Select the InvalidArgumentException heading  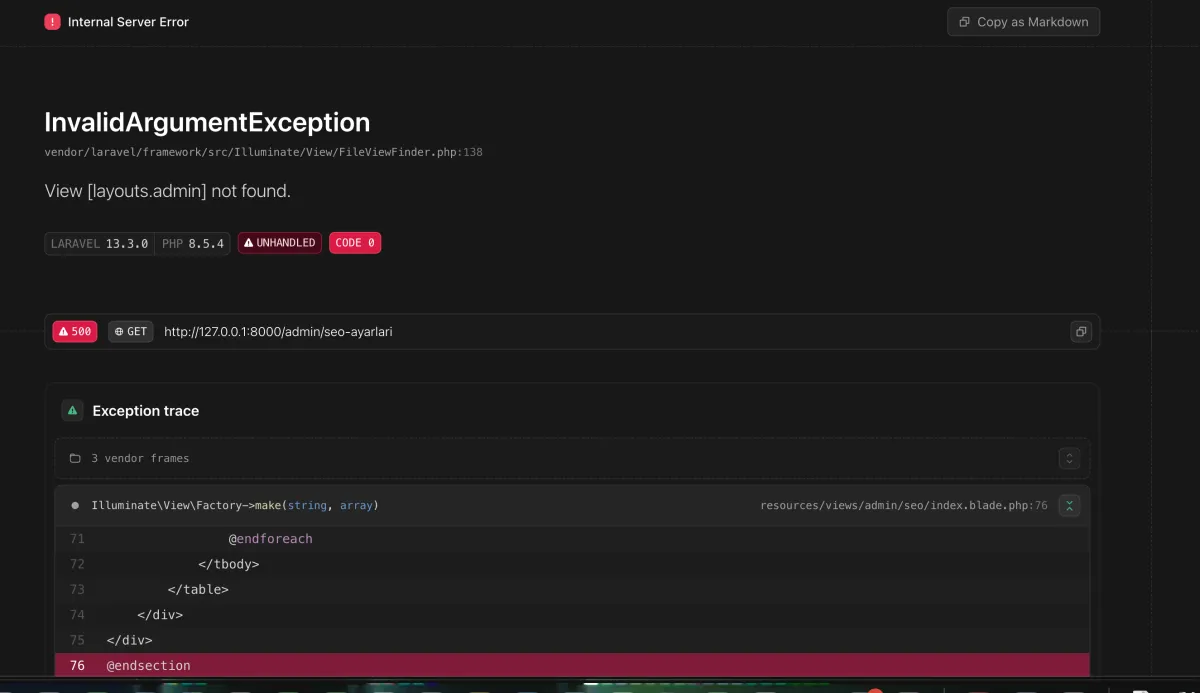tap(207, 122)
